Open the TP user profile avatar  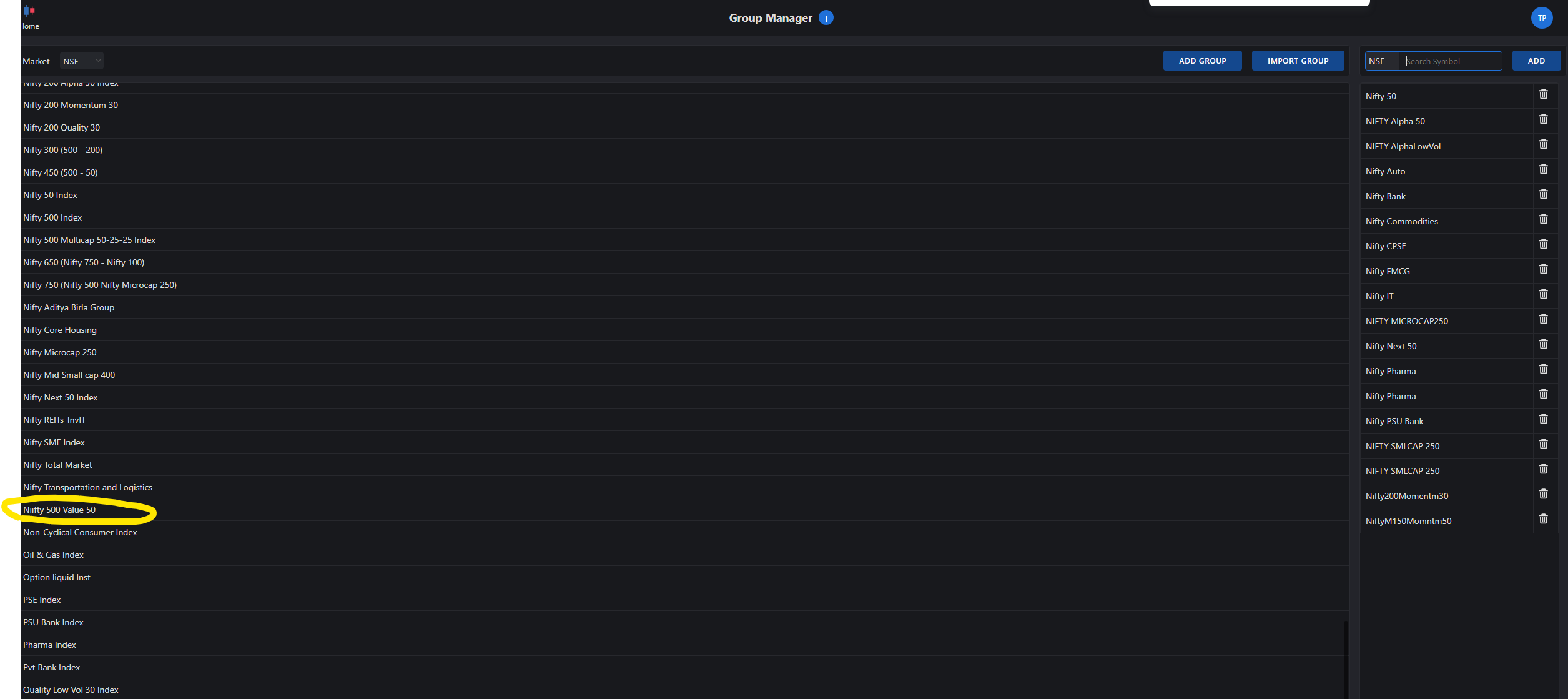pyautogui.click(x=1541, y=18)
